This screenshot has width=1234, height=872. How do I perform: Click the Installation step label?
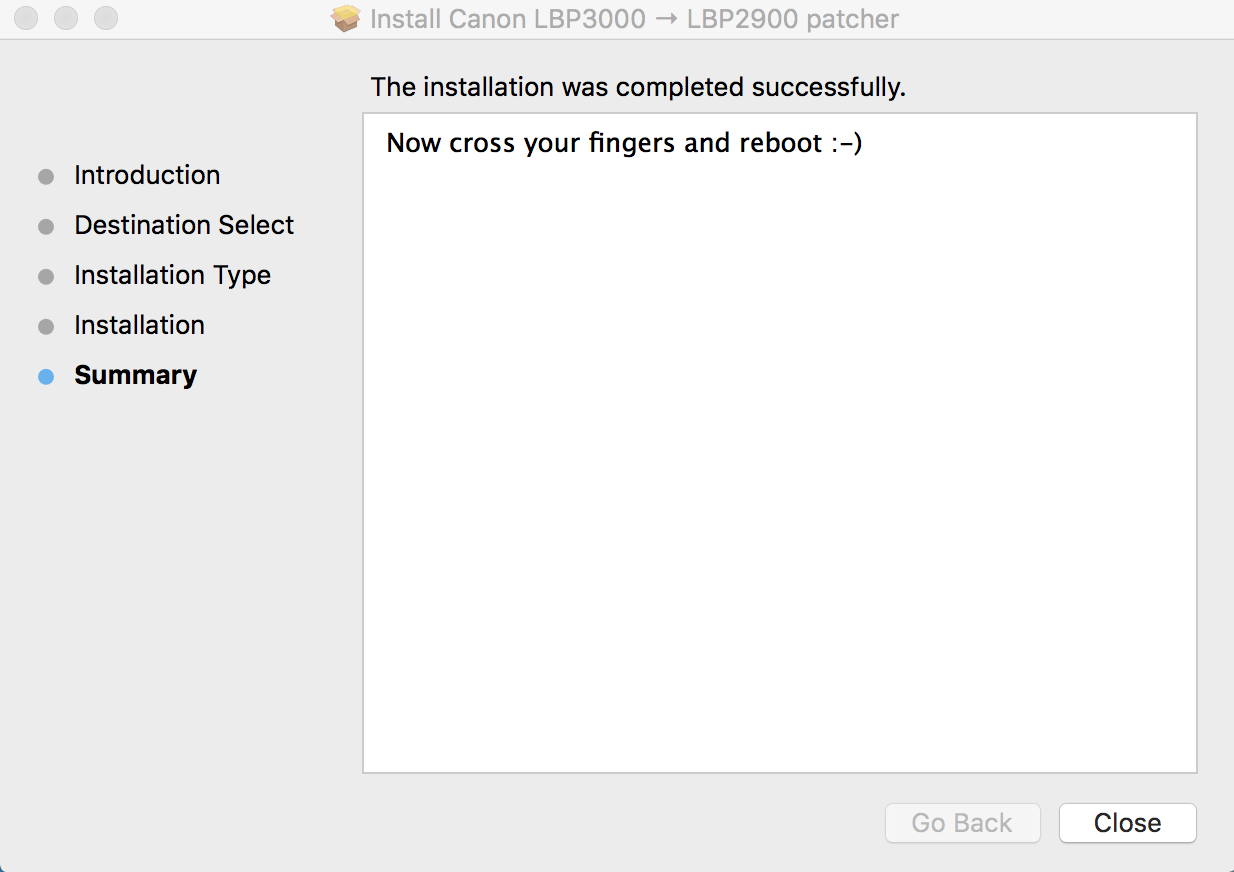tap(139, 325)
